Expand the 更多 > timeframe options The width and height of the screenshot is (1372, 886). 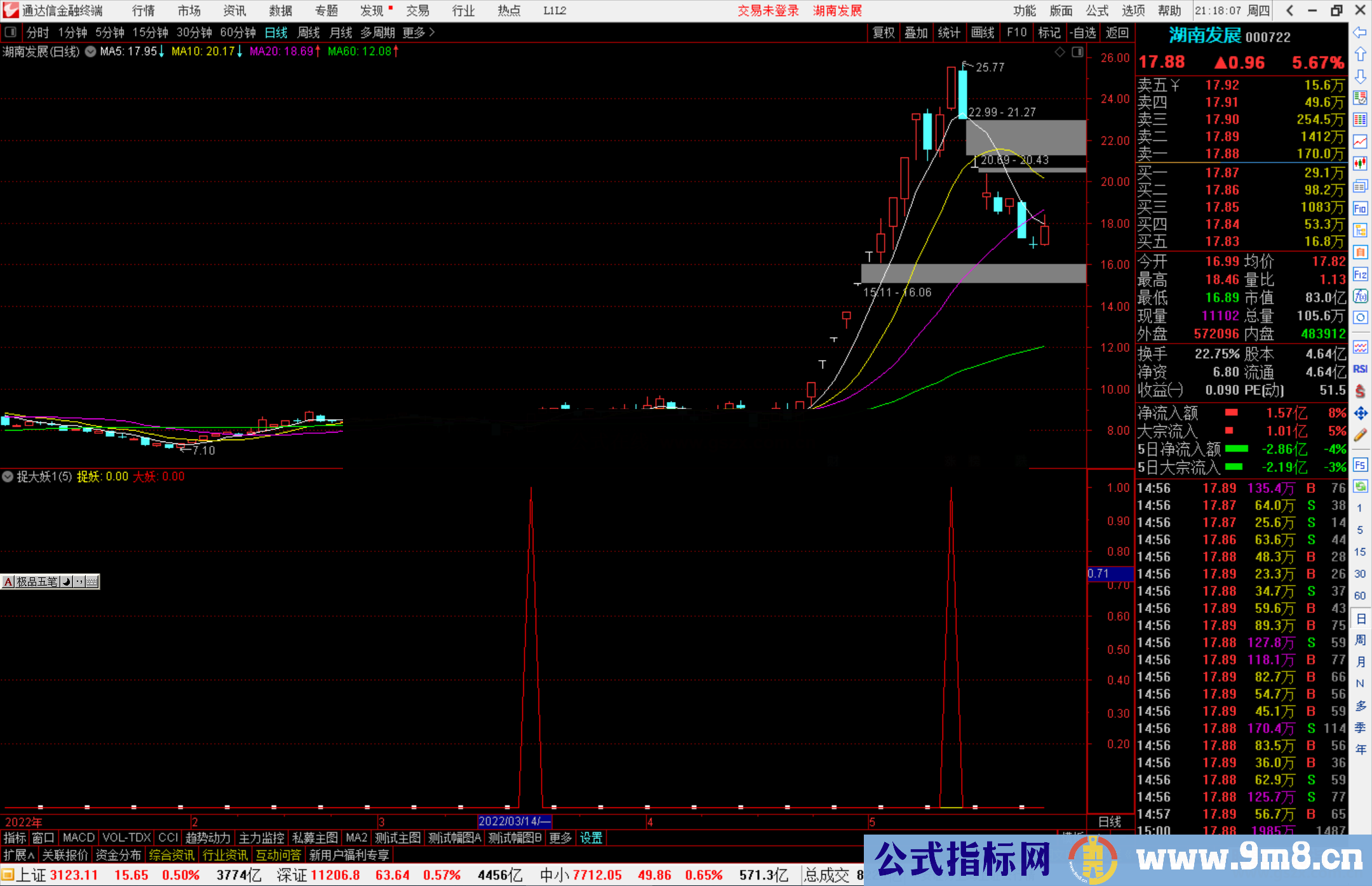pyautogui.click(x=418, y=32)
